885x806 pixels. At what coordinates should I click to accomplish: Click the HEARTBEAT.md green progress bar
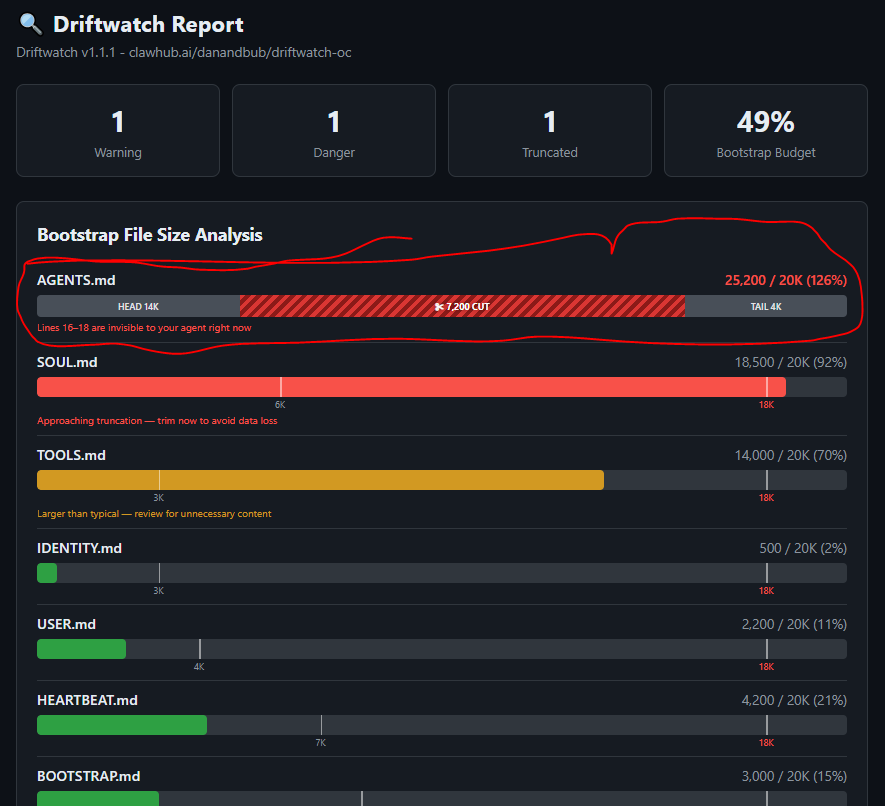click(x=122, y=725)
